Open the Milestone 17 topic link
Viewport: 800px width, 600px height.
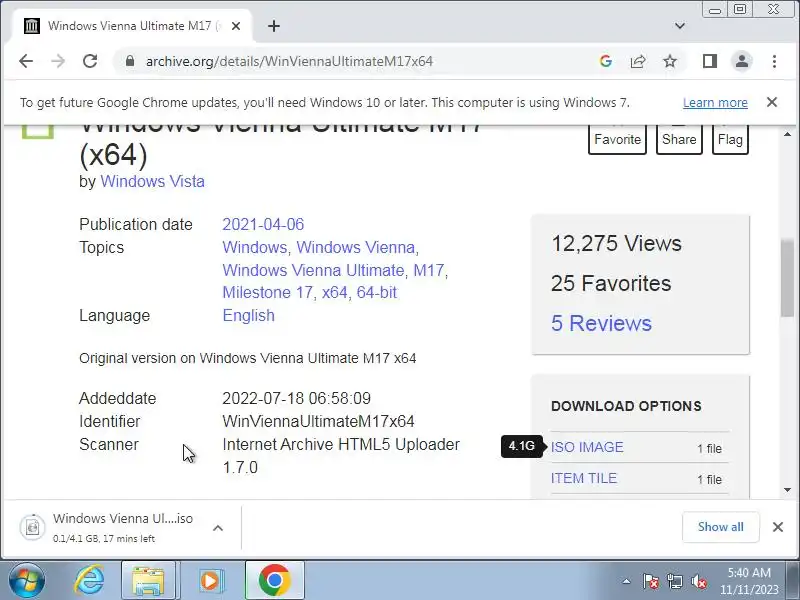(267, 292)
